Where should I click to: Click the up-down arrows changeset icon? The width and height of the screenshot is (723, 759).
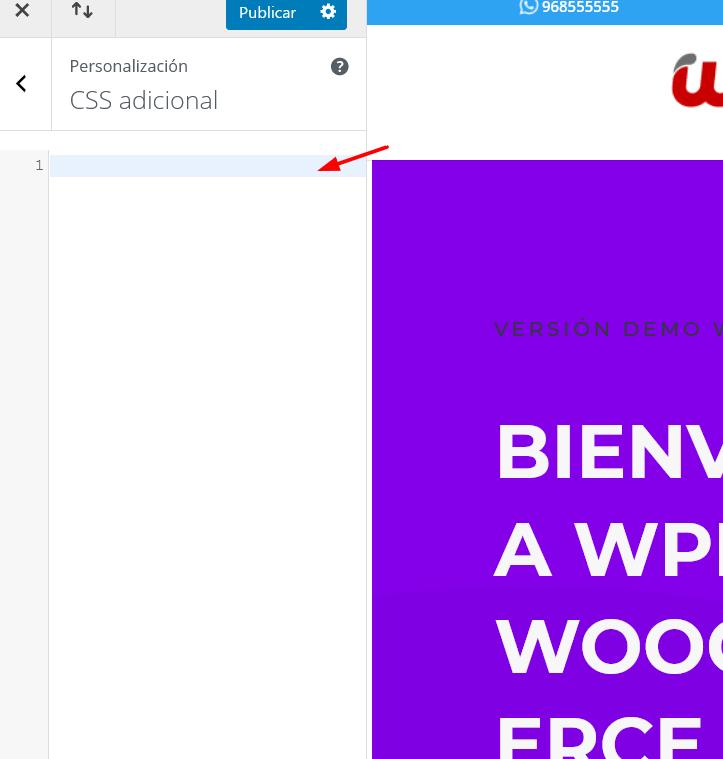tap(82, 10)
